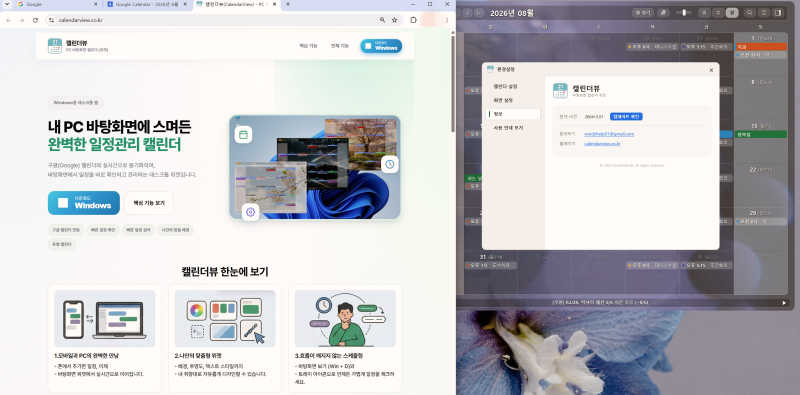800x395 pixels.
Task: Click 핵심 기능 보기 button
Action: pos(149,203)
